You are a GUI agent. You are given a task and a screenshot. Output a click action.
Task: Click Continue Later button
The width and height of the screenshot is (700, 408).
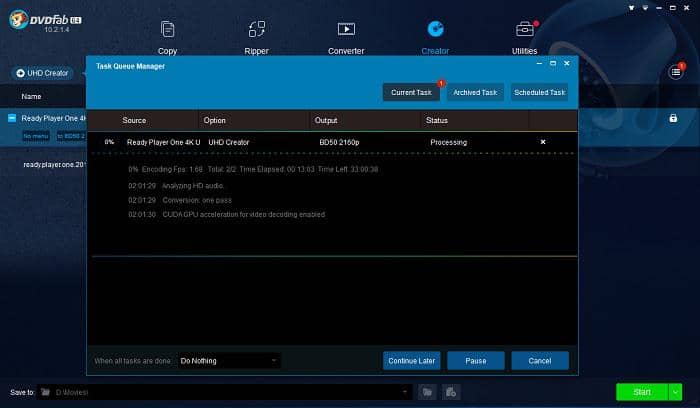pos(412,361)
